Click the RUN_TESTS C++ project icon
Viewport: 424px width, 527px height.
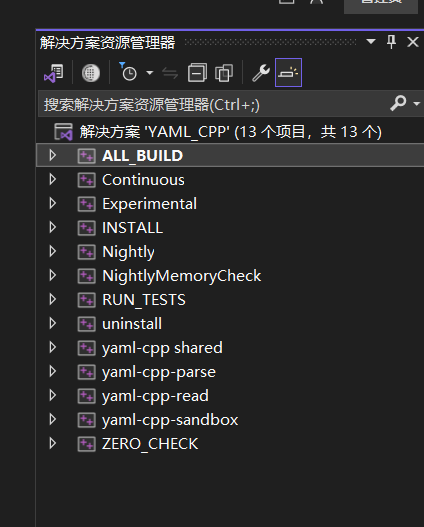(x=87, y=300)
